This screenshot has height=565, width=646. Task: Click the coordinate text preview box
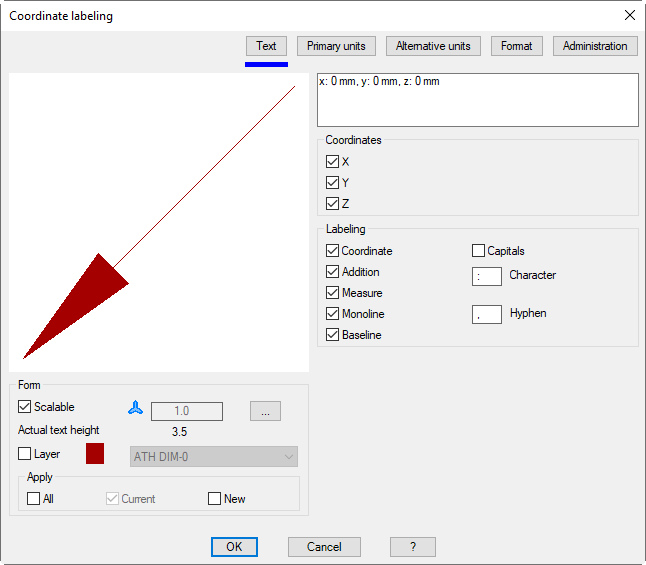point(477,100)
